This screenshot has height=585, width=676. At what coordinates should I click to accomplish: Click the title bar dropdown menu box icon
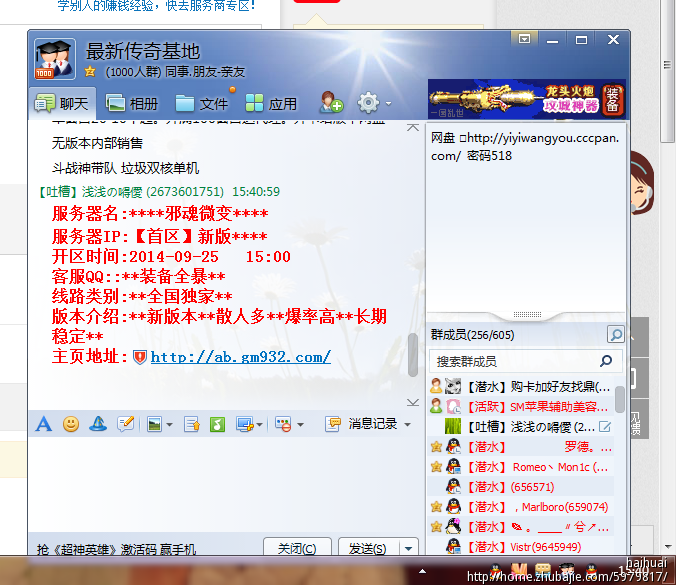click(x=524, y=40)
